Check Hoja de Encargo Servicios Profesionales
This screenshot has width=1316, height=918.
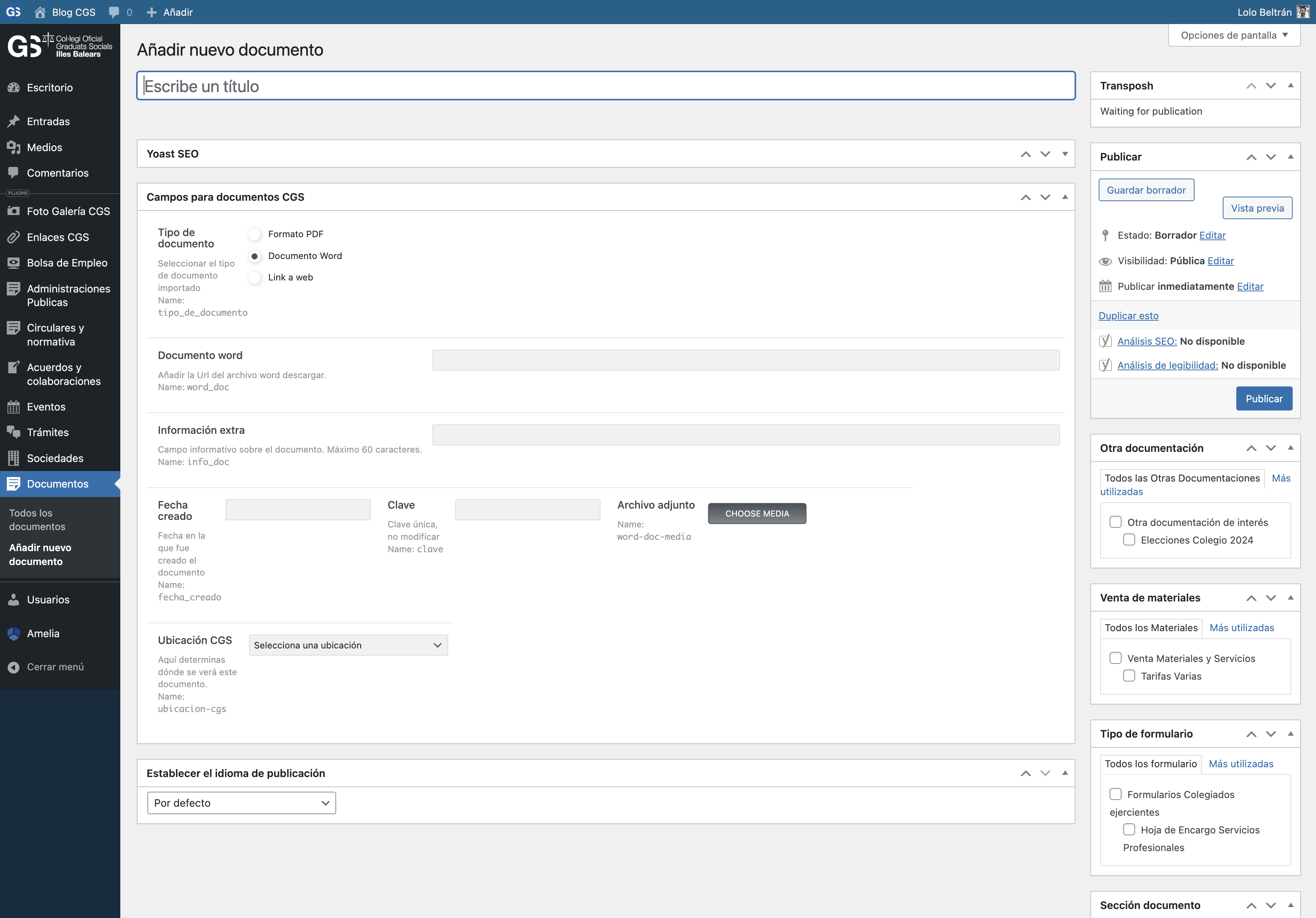(x=1129, y=829)
